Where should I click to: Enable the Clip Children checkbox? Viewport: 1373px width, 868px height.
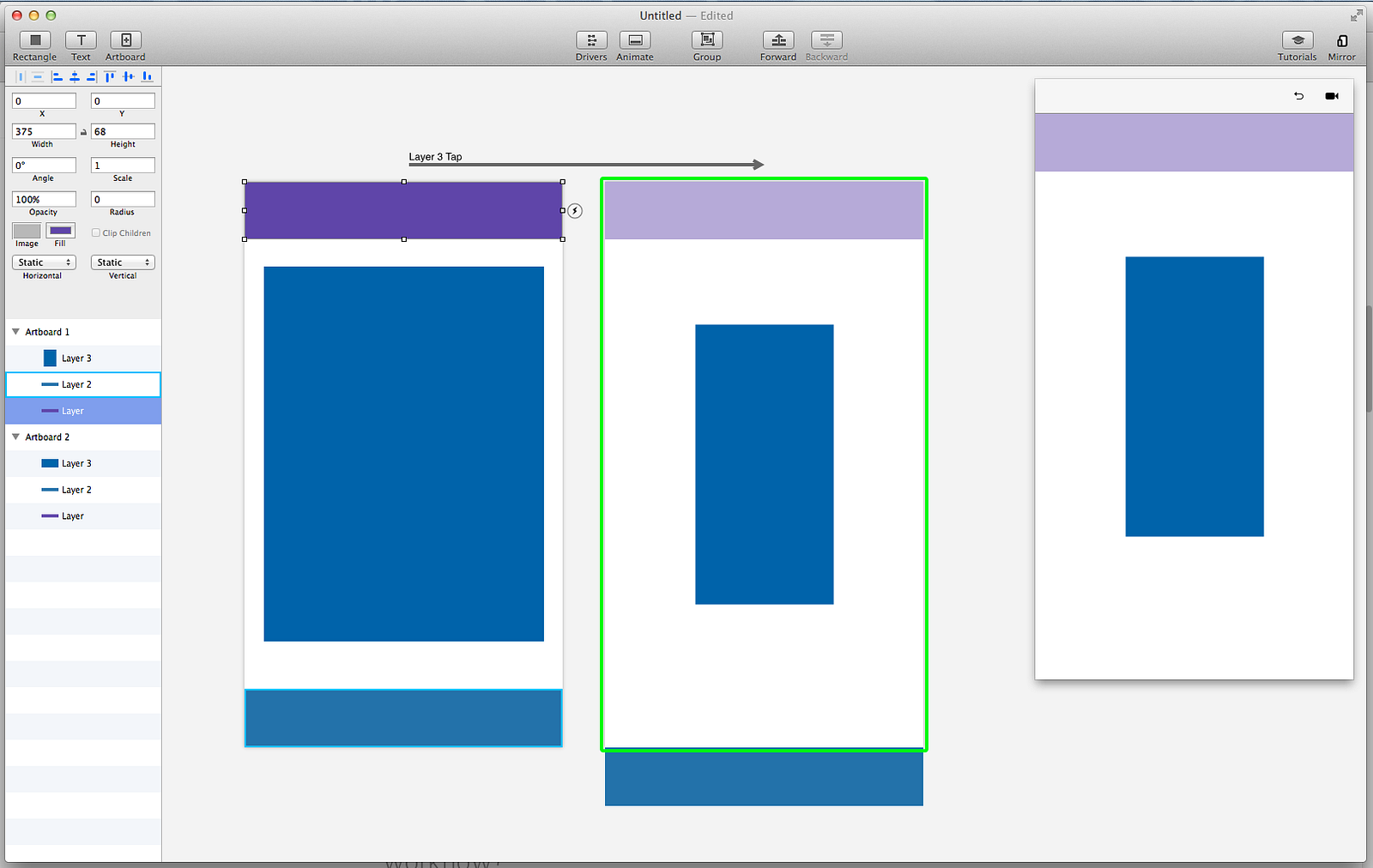[96, 232]
